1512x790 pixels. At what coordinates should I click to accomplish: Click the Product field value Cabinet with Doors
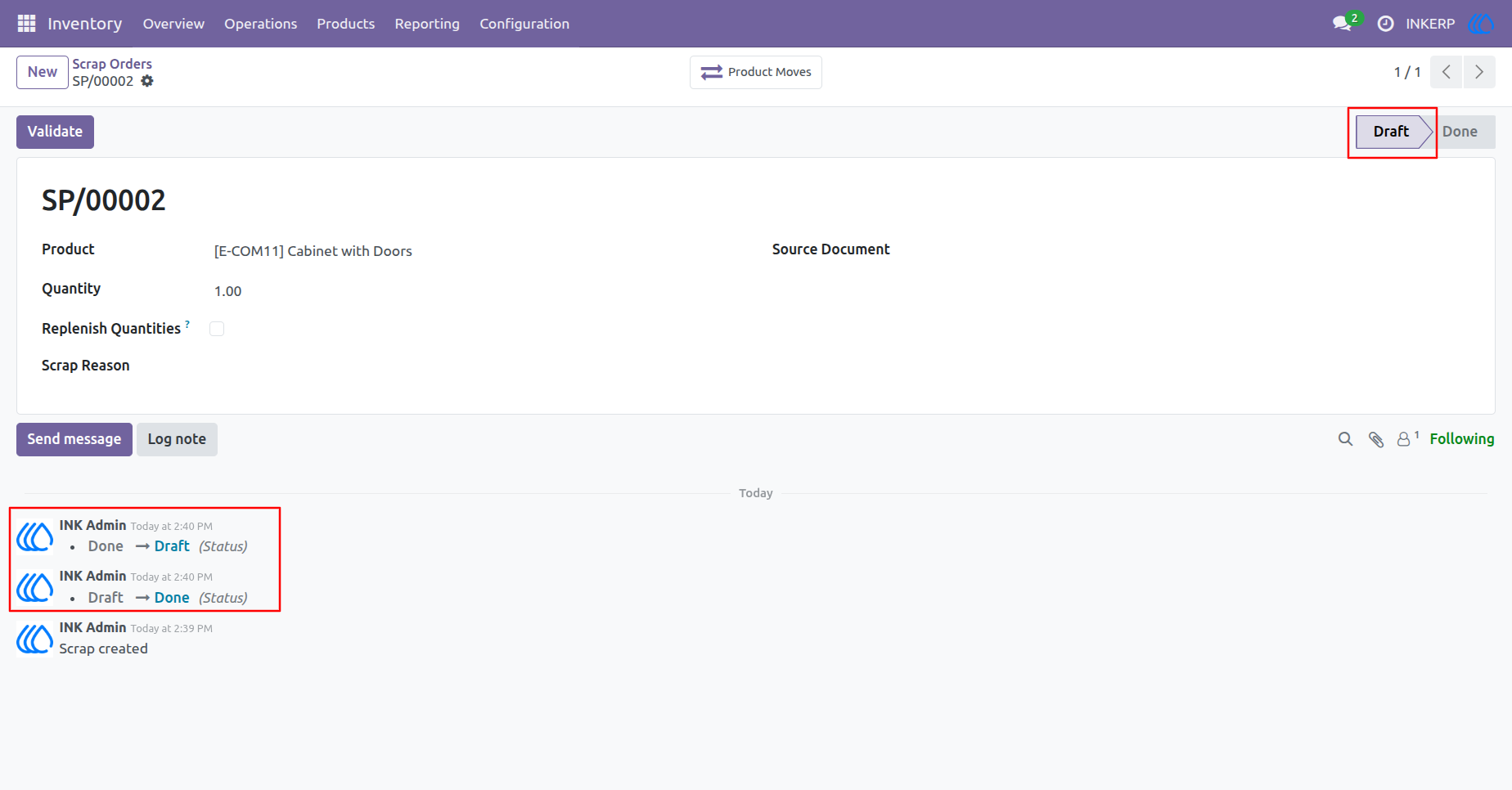point(313,251)
